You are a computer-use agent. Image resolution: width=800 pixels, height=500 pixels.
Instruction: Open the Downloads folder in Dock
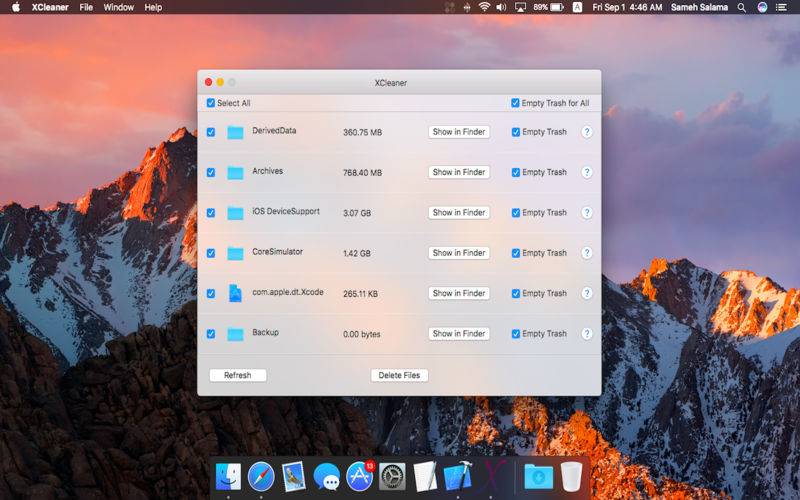point(539,477)
